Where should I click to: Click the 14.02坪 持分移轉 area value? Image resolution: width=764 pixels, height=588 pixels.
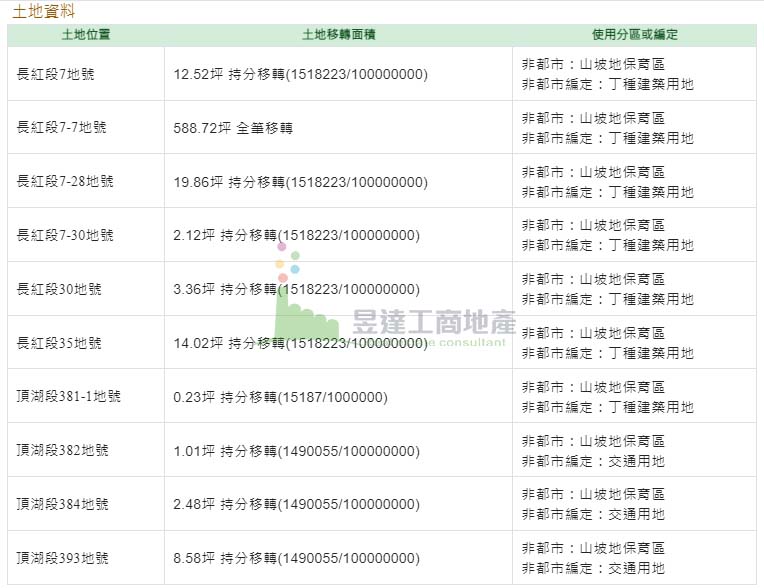[x=301, y=343]
